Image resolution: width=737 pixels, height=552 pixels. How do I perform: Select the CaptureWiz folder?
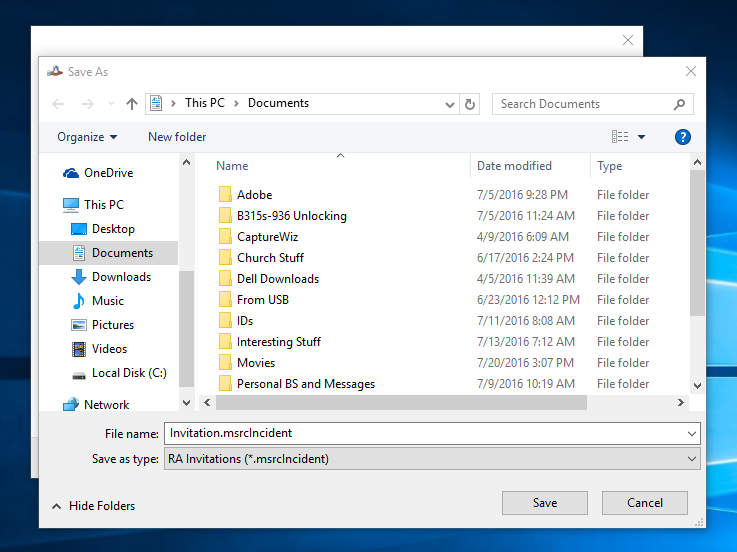pos(267,237)
